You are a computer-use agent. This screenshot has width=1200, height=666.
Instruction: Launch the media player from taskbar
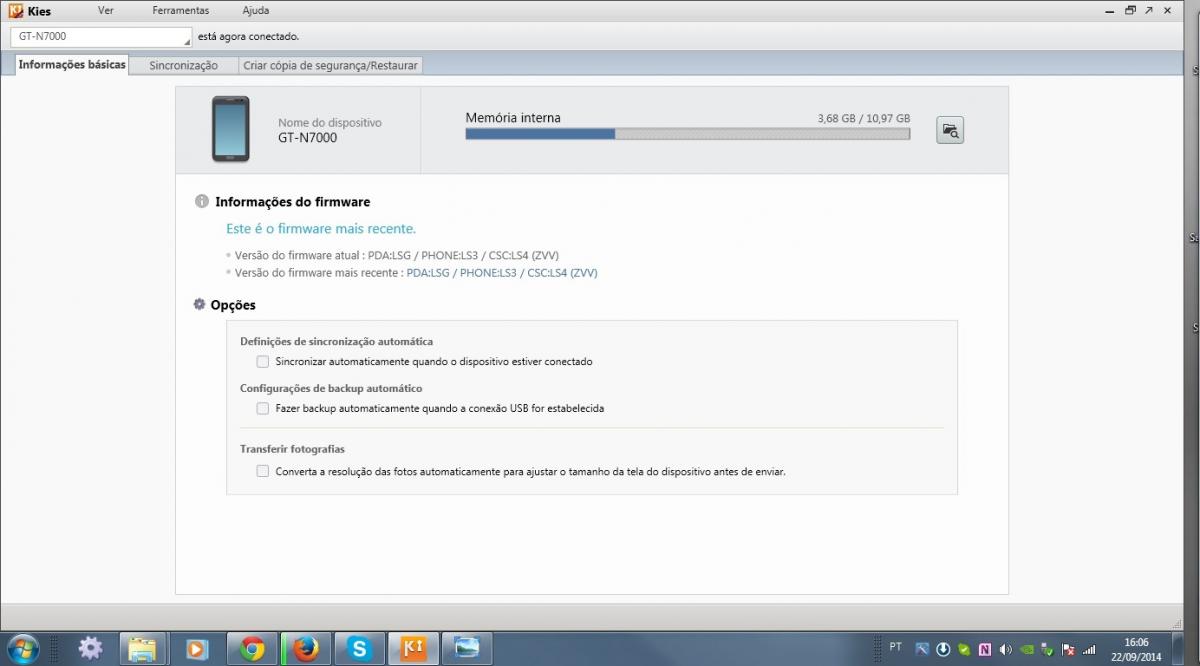196,648
